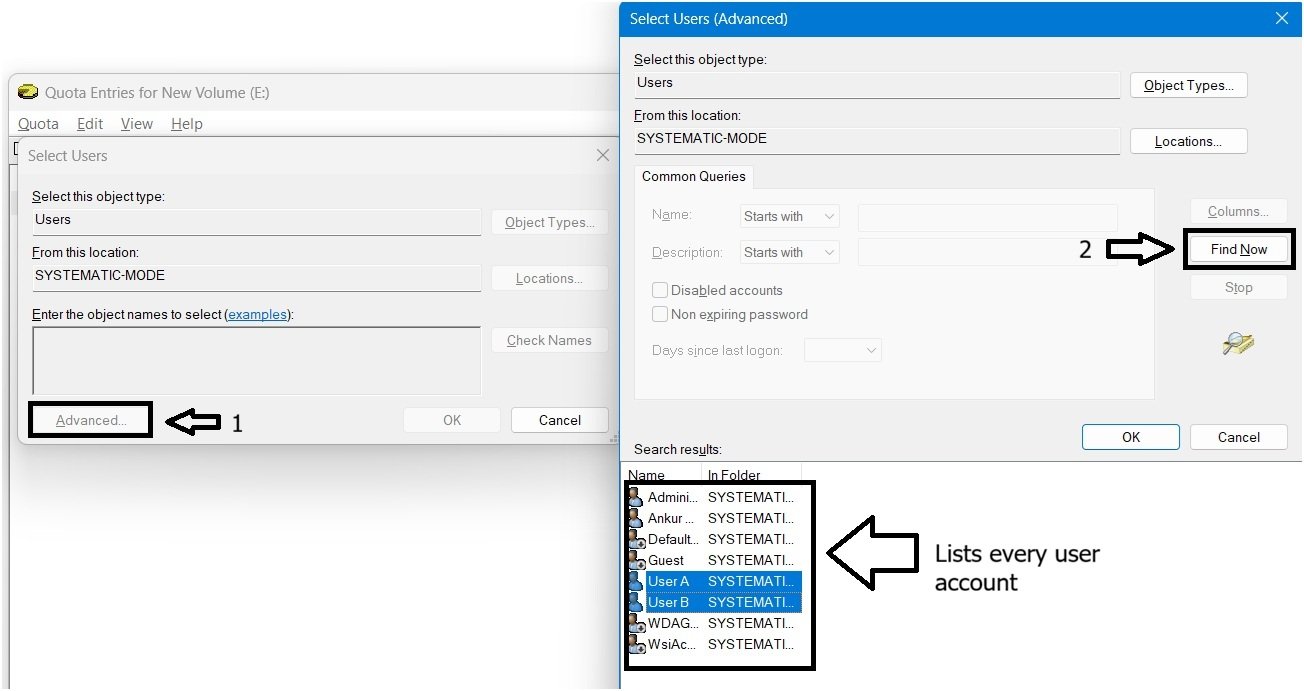Click the WDAG account user icon
This screenshot has width=1304, height=691.
coord(635,623)
